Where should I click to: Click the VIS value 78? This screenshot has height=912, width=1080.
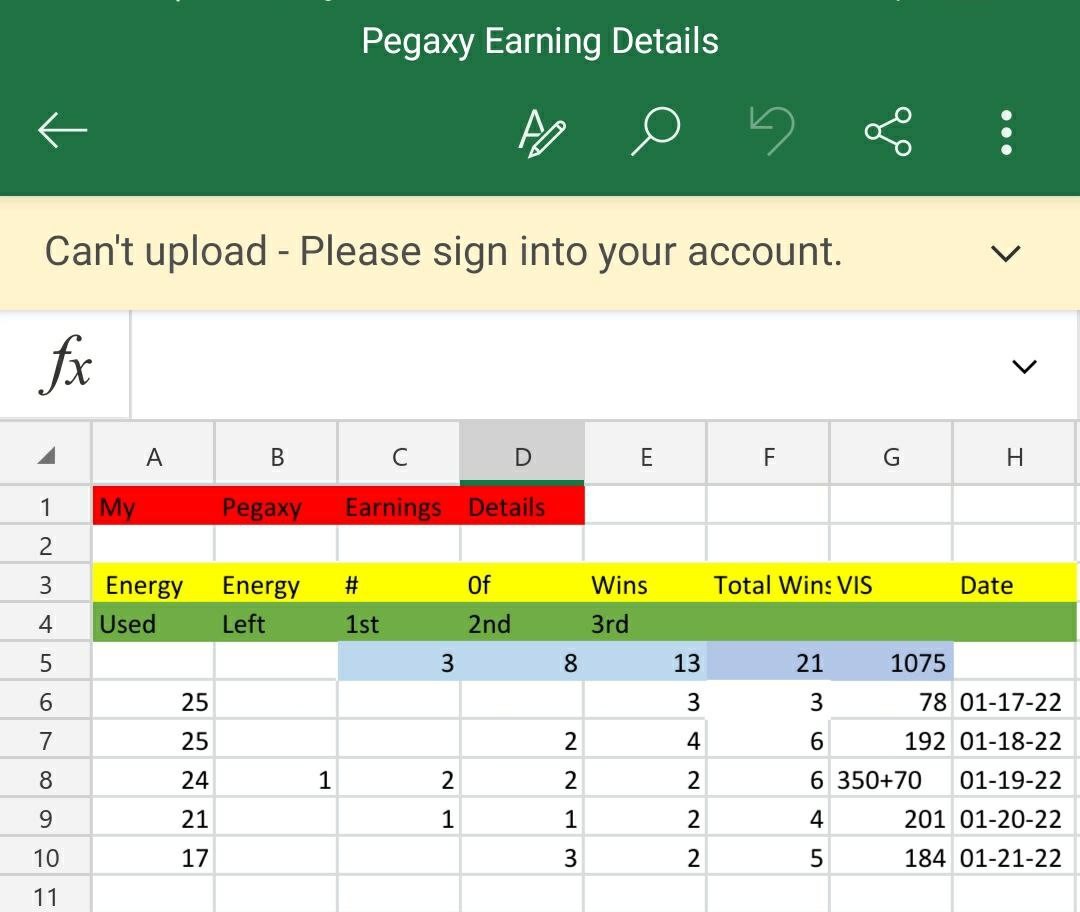pyautogui.click(x=891, y=701)
